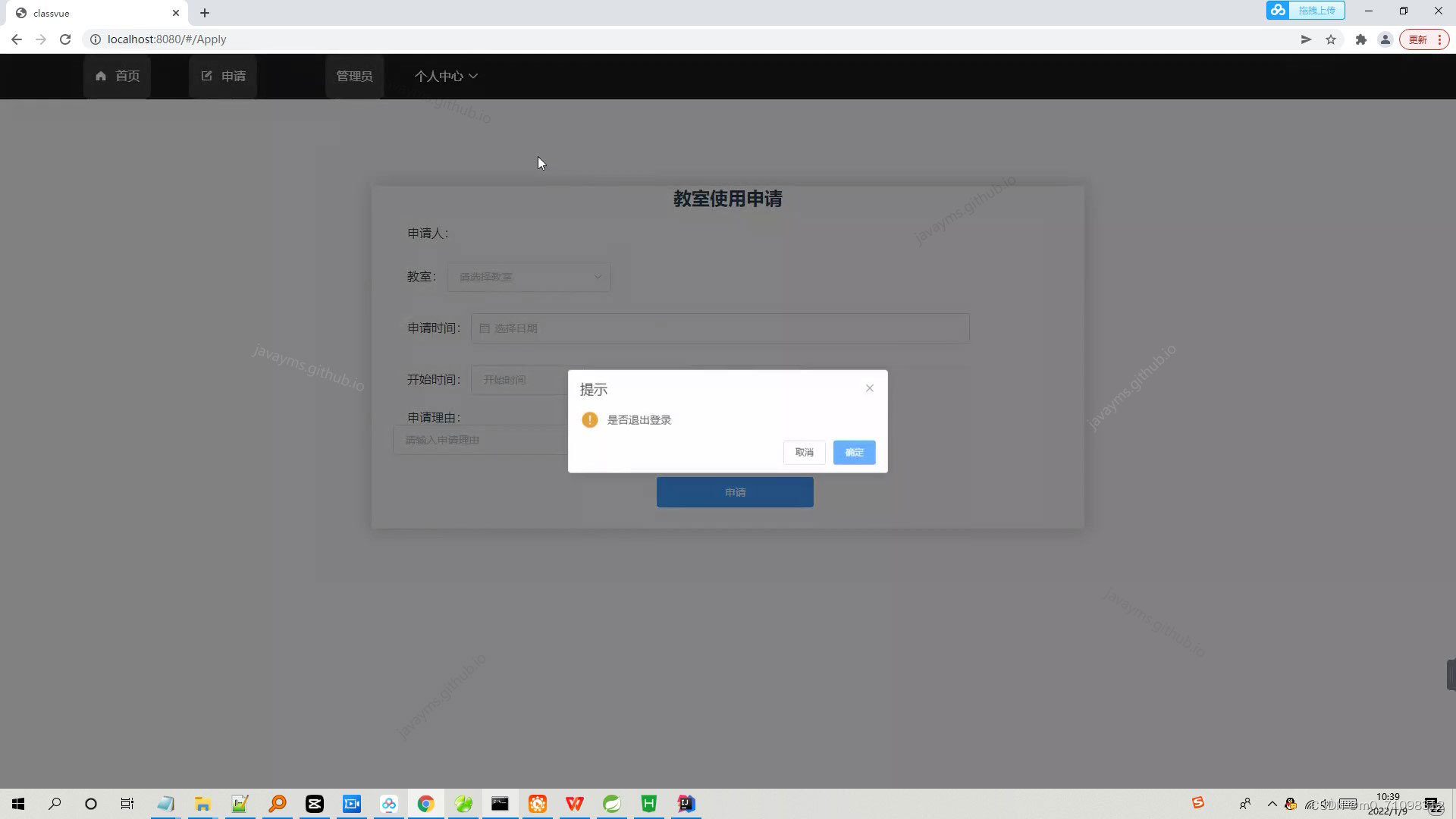This screenshot has width=1456, height=819.
Task: Open the orange magnifier search app on taskbar
Action: pos(277,804)
